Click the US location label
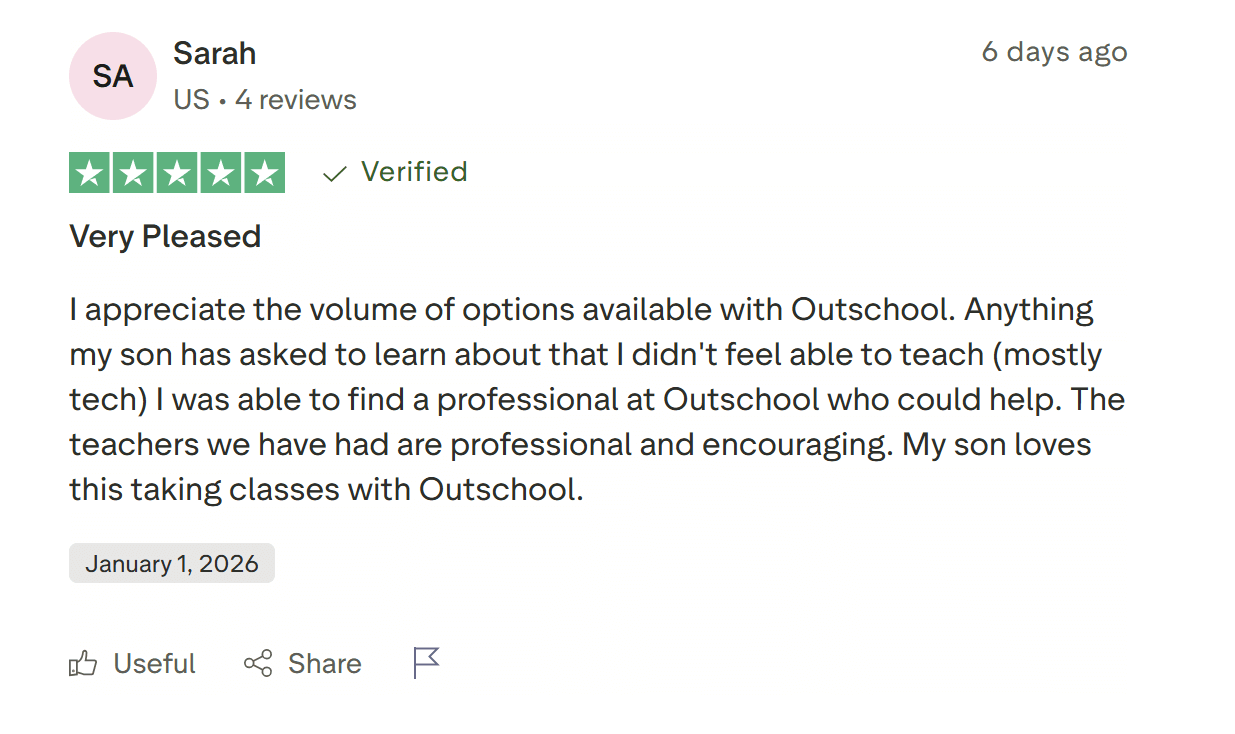 coord(191,99)
